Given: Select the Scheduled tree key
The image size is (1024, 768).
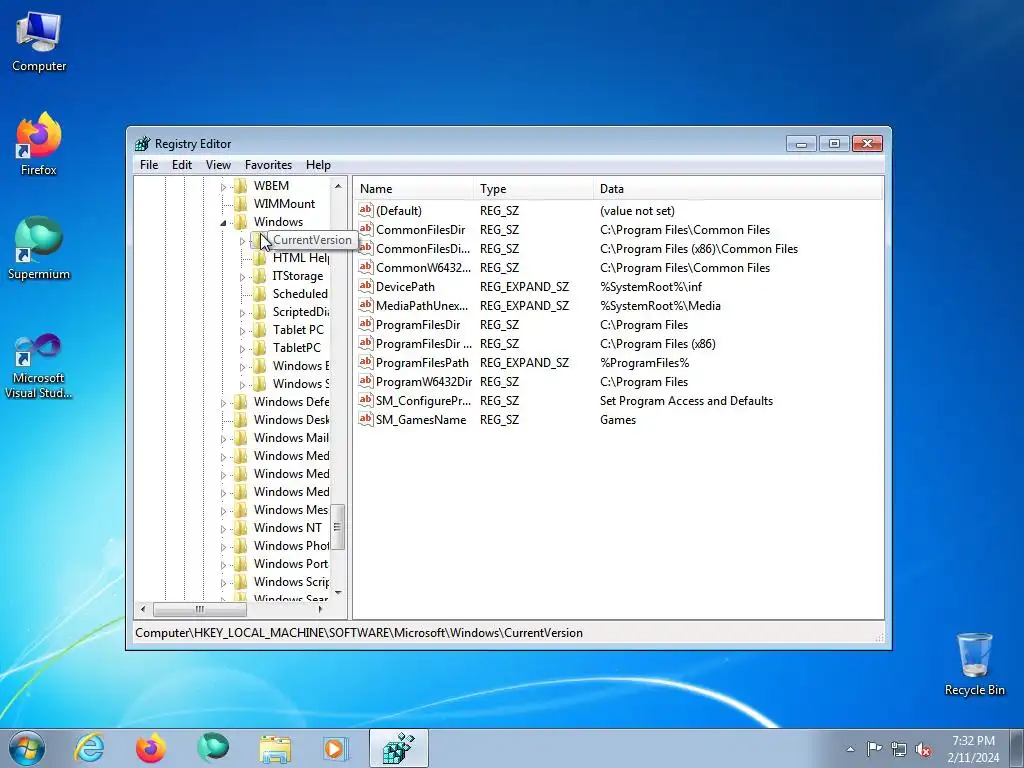Looking at the screenshot, I should 300,294.
